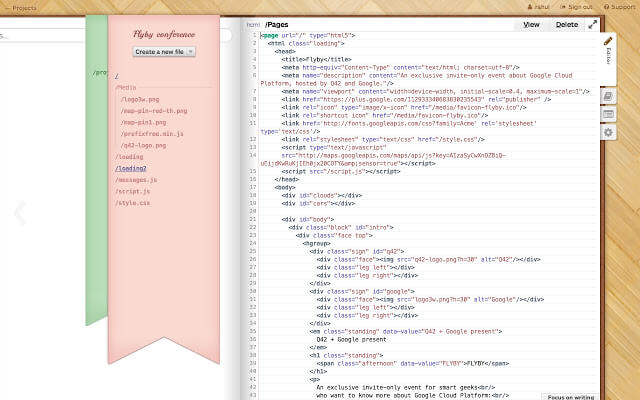
Task: Expand the editor to fullscreen
Action: (x=593, y=24)
